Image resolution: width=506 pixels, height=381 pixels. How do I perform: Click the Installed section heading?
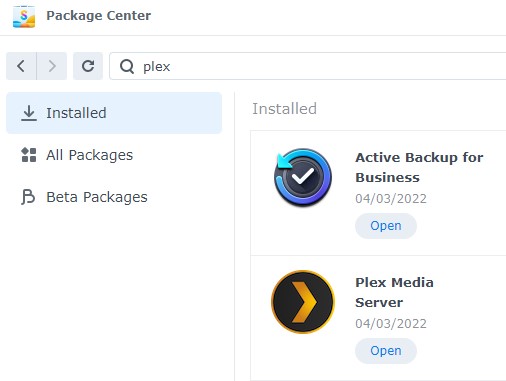click(x=284, y=109)
